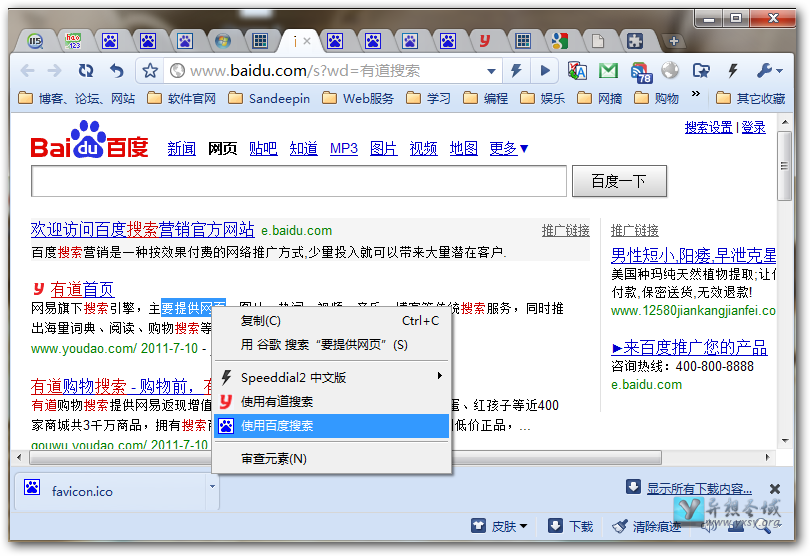Open the 有道首页 search result link
The height and width of the screenshot is (556, 810).
click(x=82, y=289)
